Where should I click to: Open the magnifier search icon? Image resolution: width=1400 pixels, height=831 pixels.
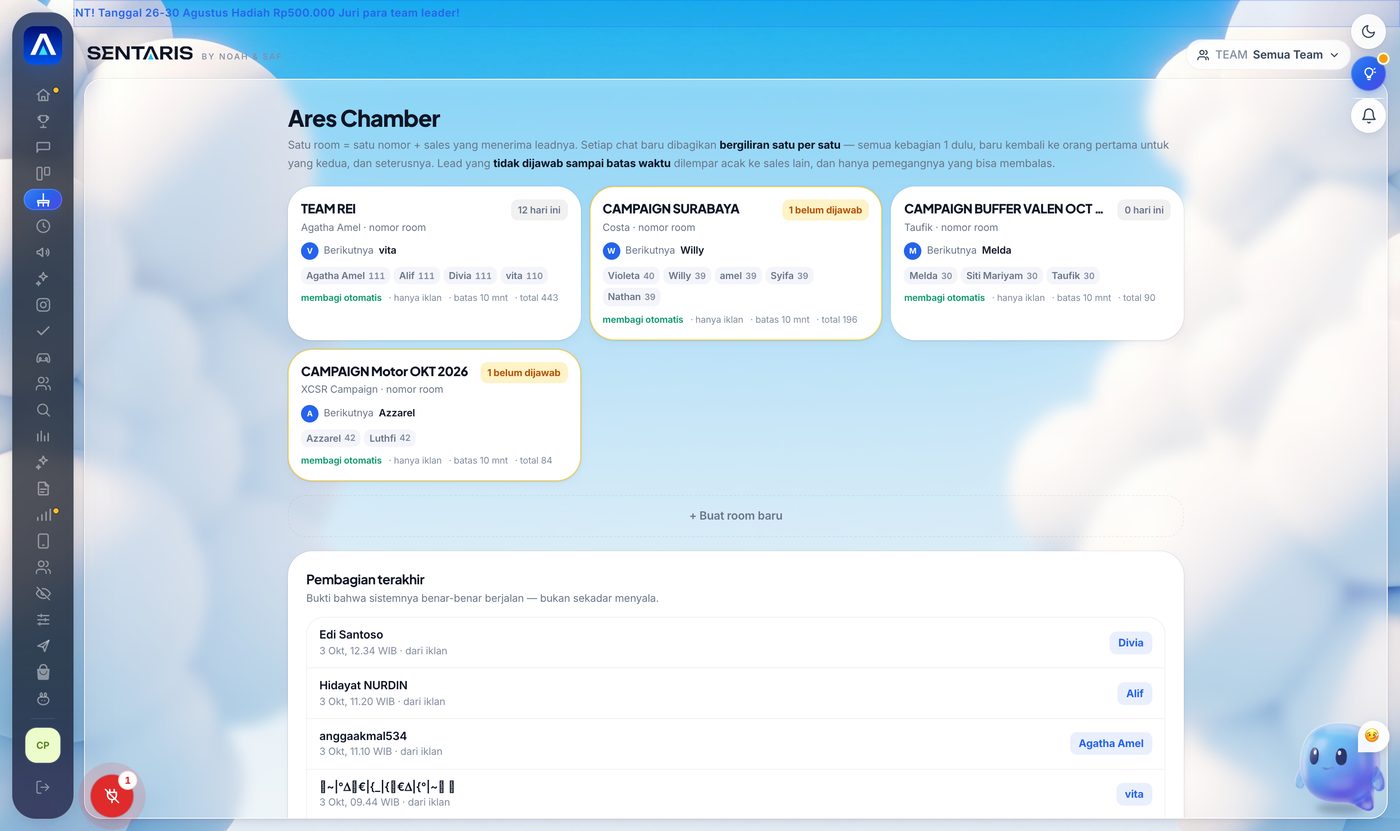click(x=43, y=410)
